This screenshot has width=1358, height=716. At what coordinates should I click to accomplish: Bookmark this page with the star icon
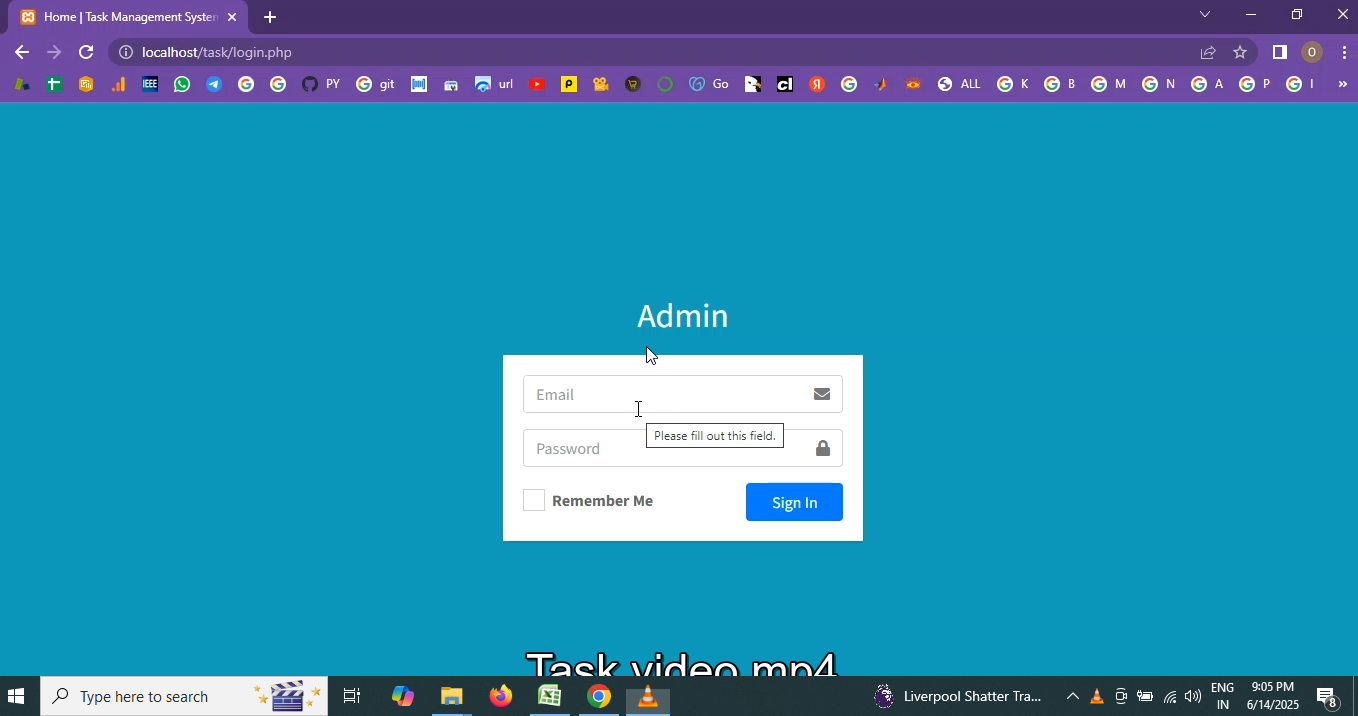[1240, 52]
